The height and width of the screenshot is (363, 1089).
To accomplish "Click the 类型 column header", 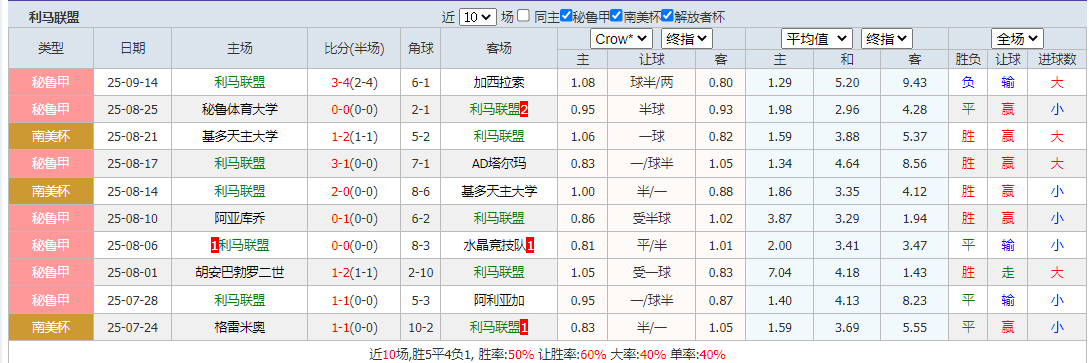I will tap(51, 48).
